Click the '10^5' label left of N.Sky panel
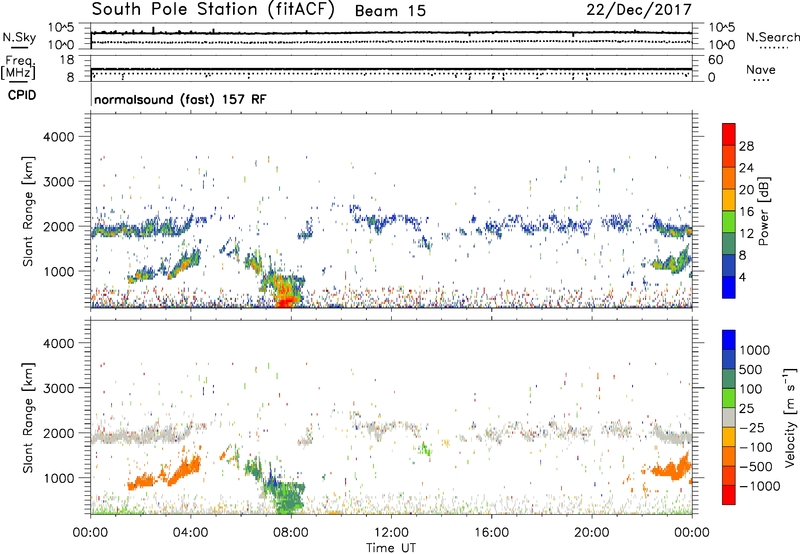This screenshot has width=800, height=554. click(x=61, y=28)
